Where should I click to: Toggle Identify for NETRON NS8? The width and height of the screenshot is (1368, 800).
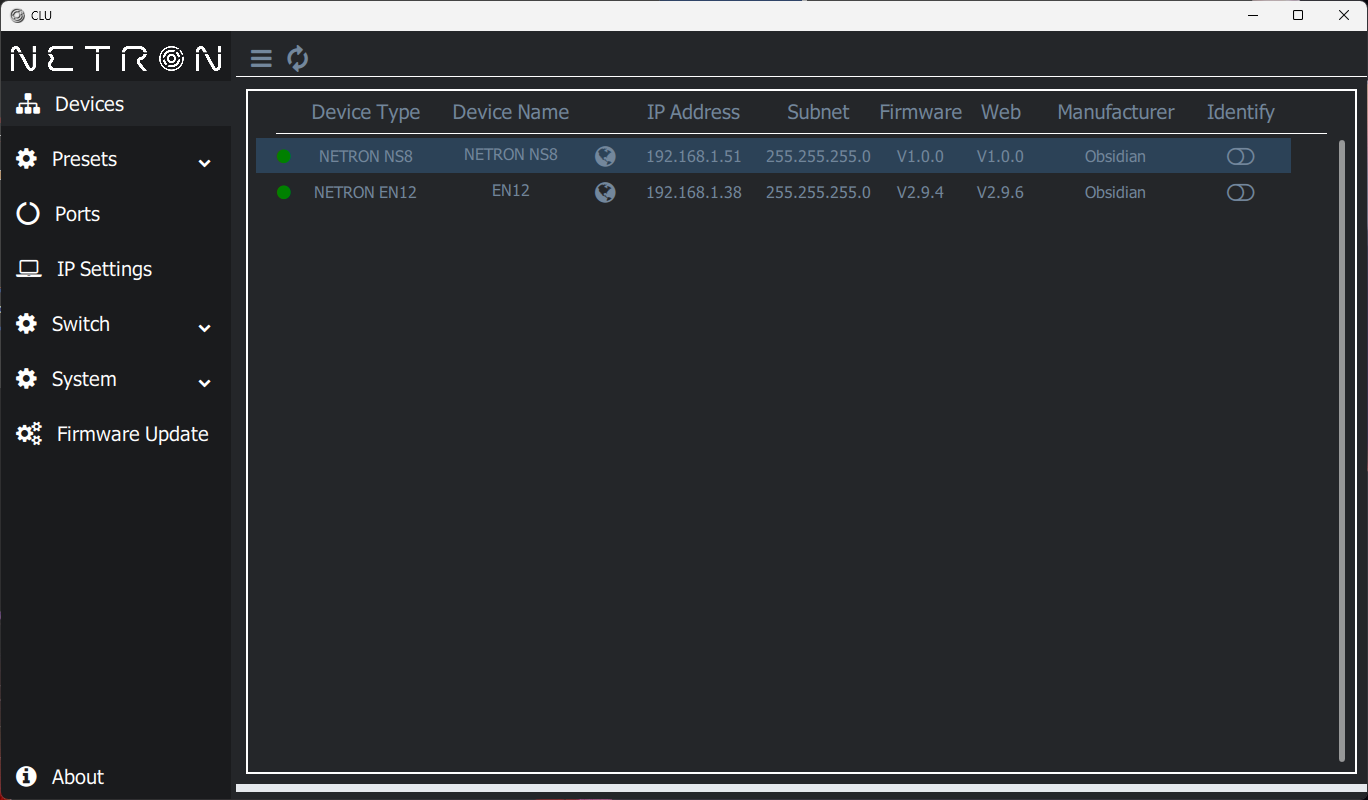(x=1240, y=156)
